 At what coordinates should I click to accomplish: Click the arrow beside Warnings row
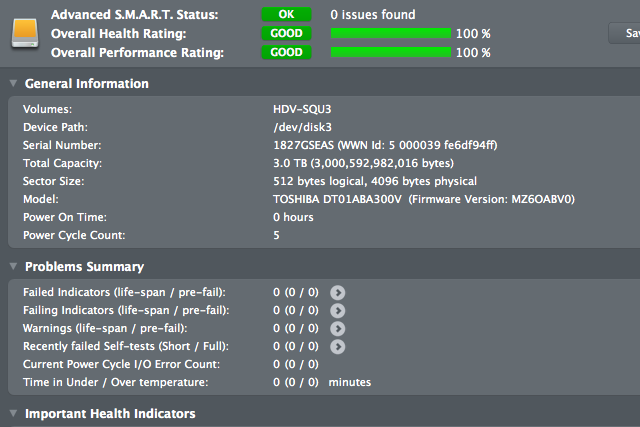(x=338, y=328)
